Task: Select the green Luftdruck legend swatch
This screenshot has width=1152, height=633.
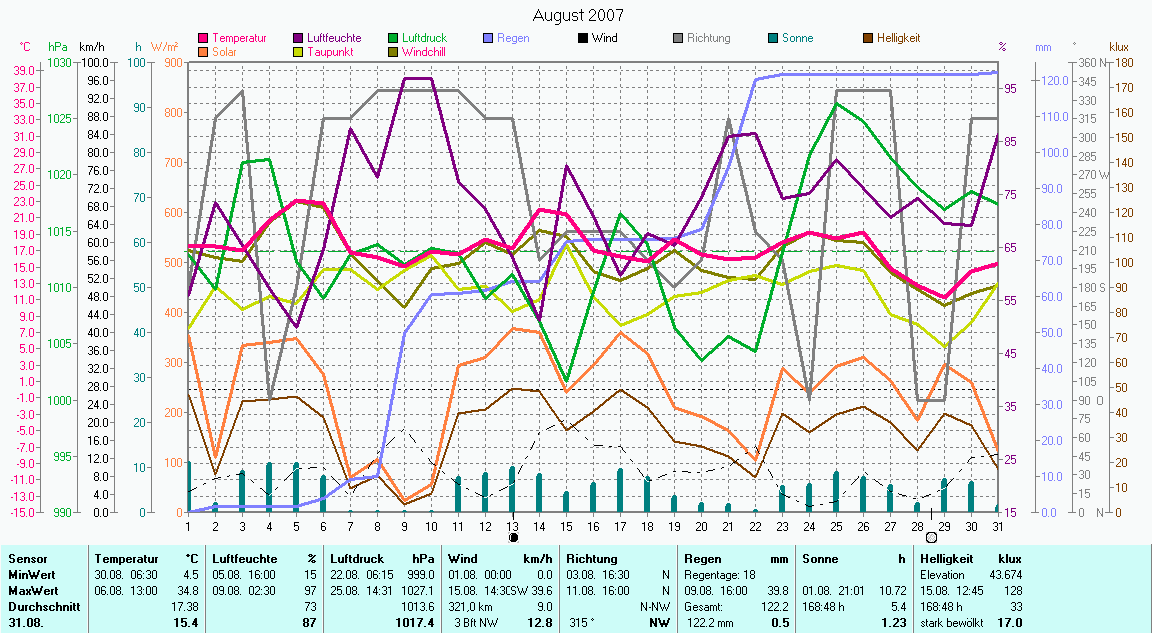Action: (x=394, y=38)
